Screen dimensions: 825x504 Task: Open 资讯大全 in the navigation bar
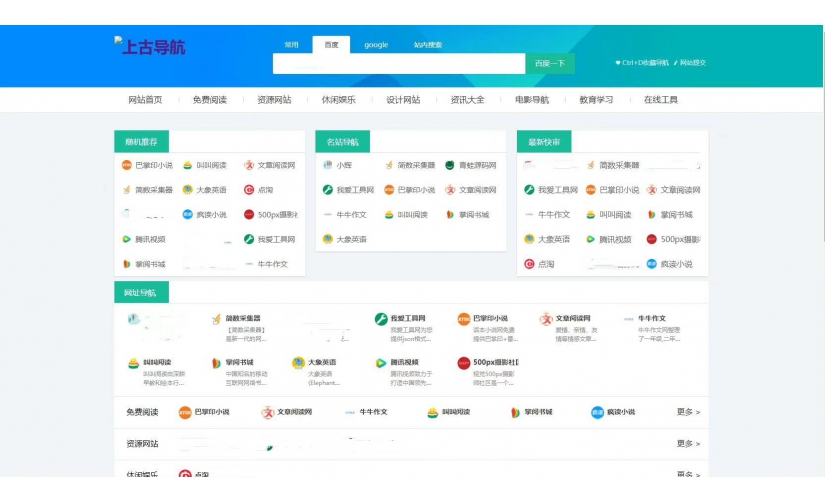click(467, 99)
